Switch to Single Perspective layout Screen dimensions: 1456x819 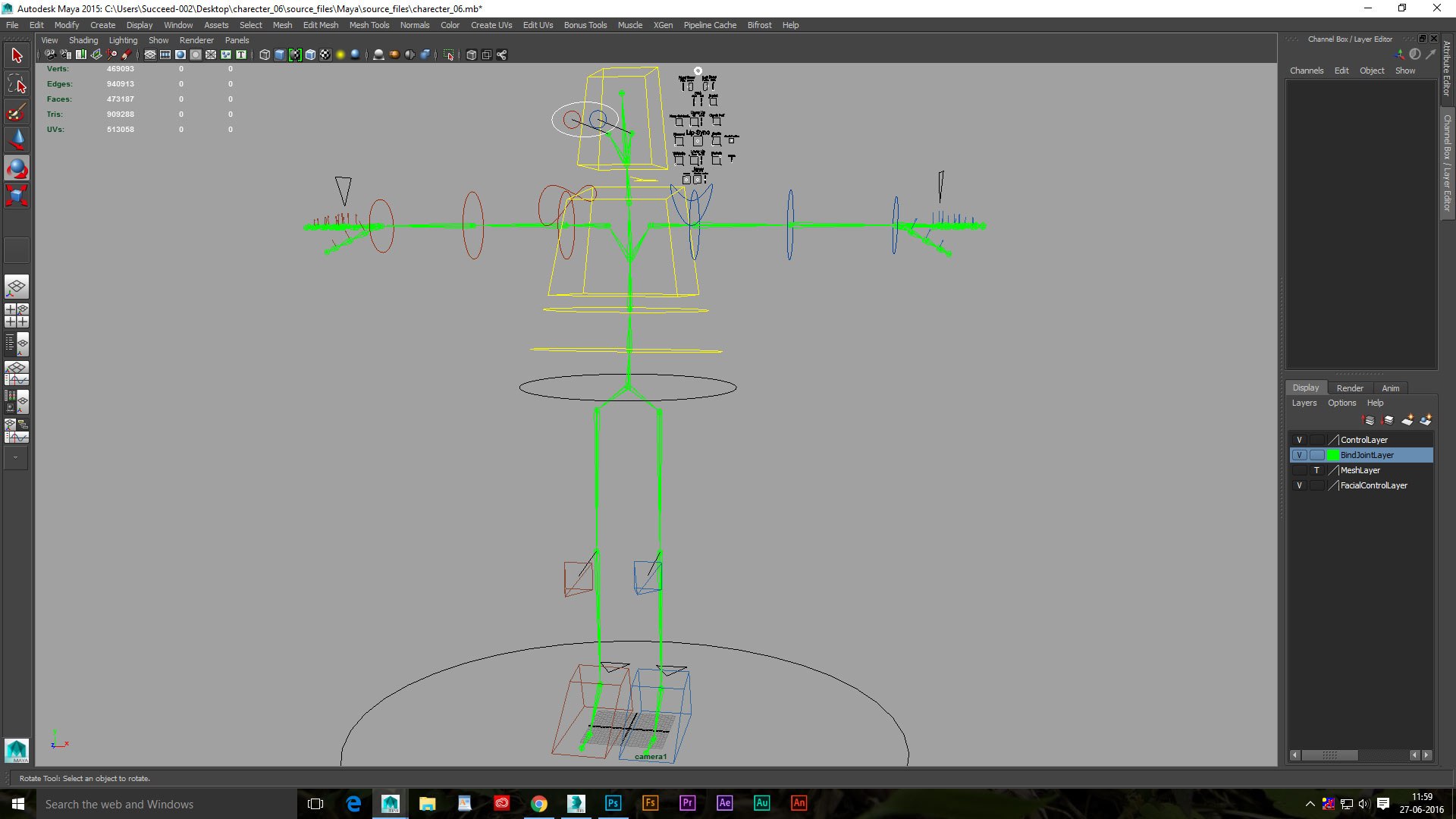point(17,287)
